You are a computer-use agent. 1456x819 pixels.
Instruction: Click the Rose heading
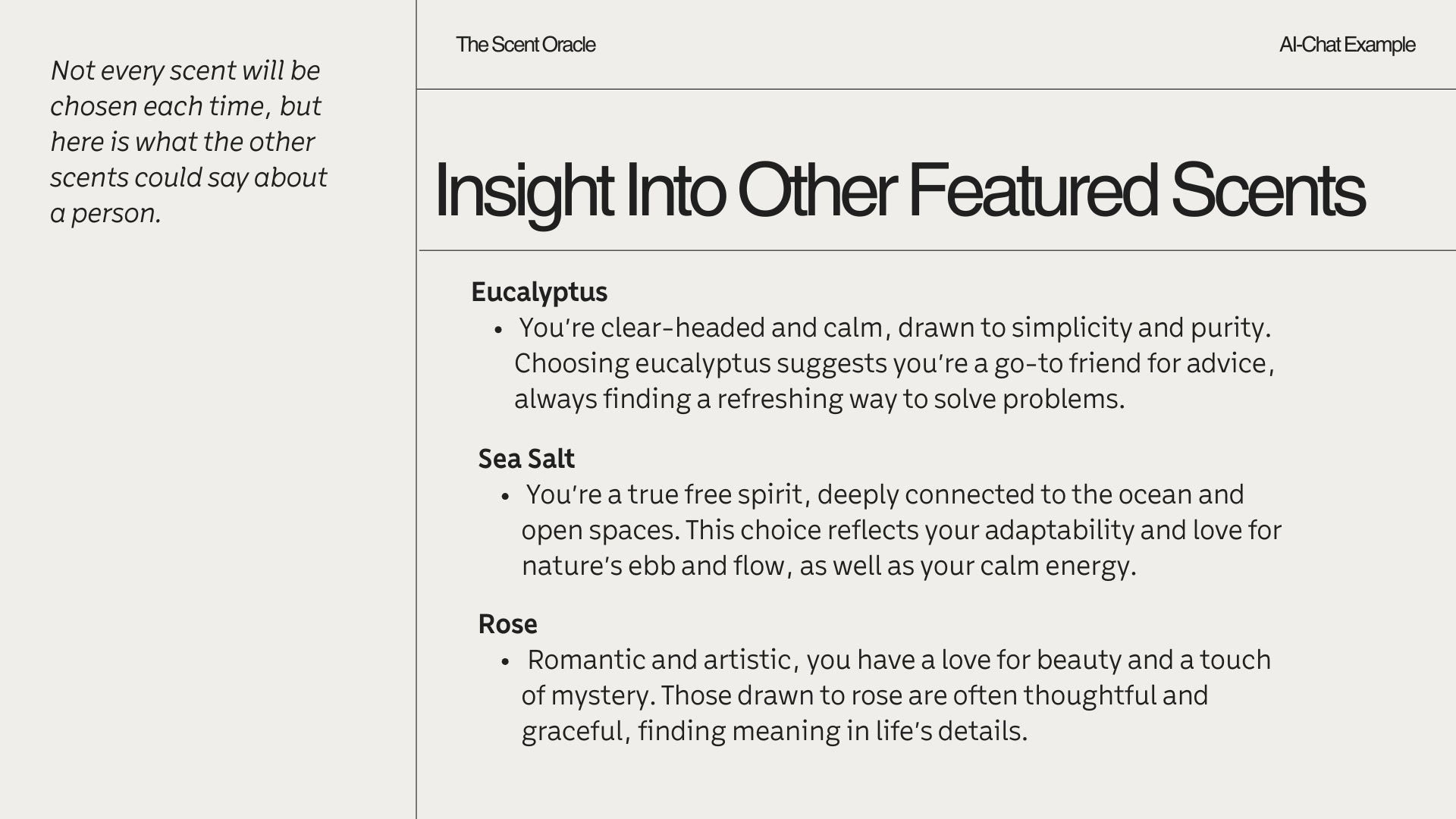point(507,624)
